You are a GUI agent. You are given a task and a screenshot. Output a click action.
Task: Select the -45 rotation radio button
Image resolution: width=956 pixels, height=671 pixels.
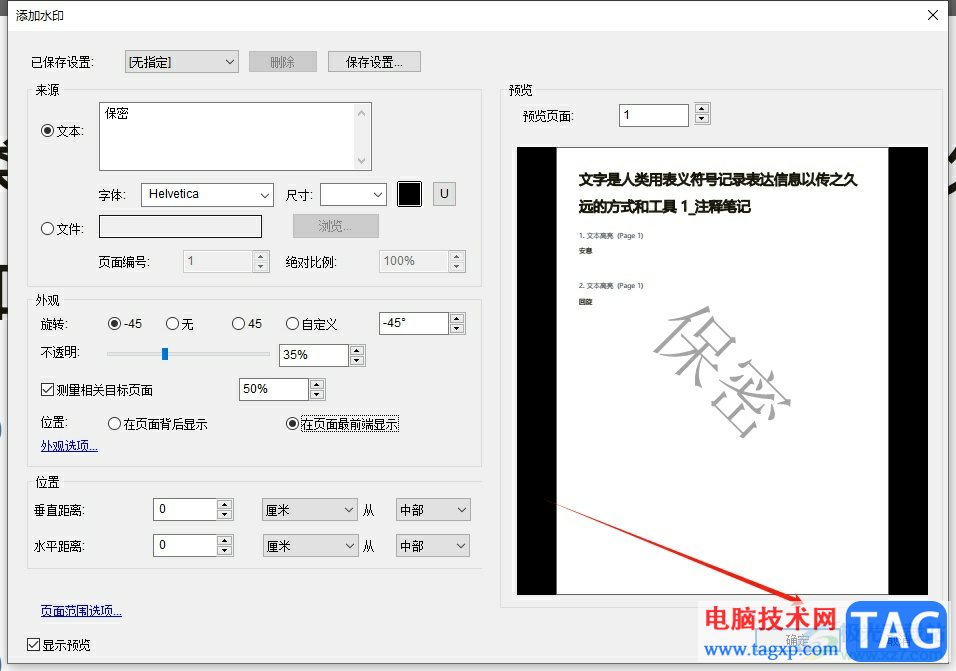[x=114, y=324]
